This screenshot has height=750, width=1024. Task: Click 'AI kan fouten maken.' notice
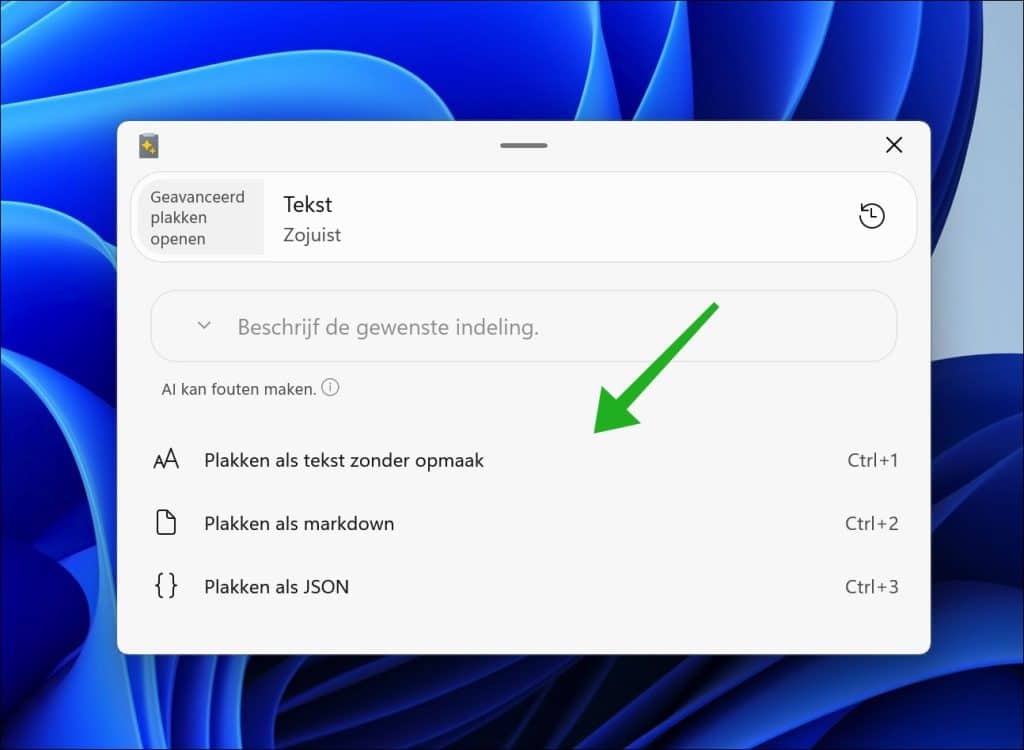point(239,389)
